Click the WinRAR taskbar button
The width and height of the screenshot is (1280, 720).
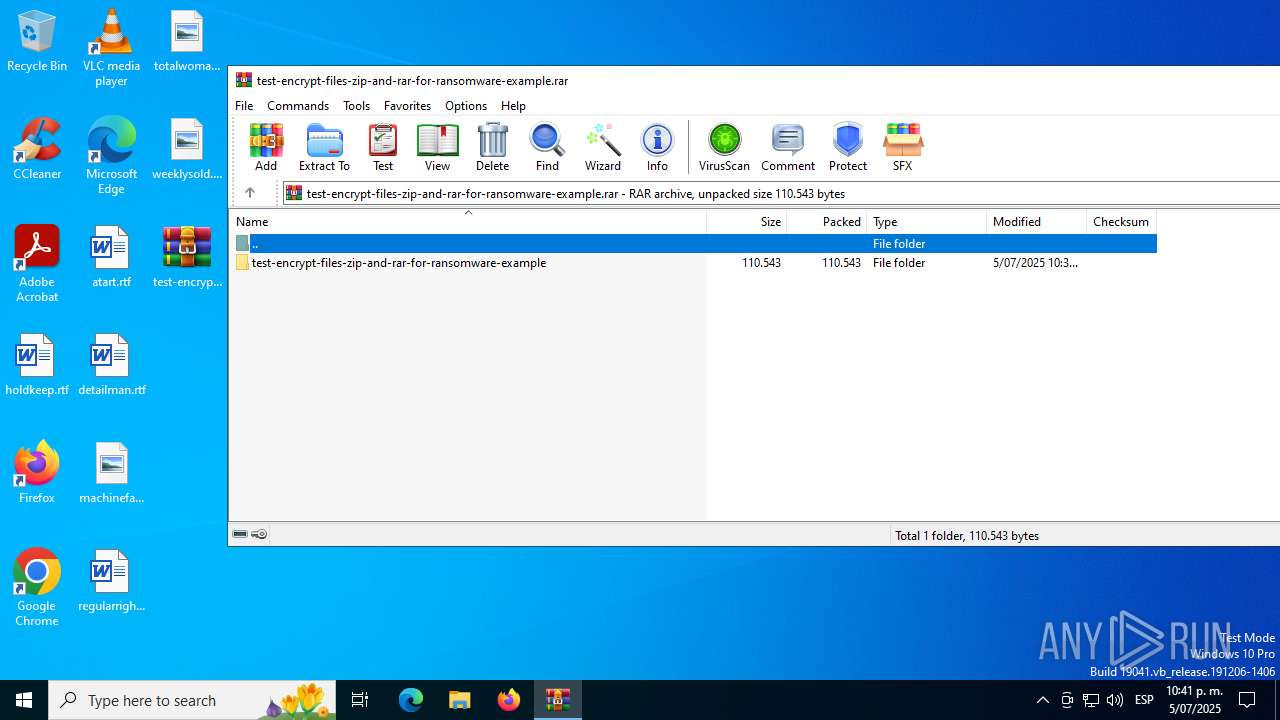pos(557,700)
